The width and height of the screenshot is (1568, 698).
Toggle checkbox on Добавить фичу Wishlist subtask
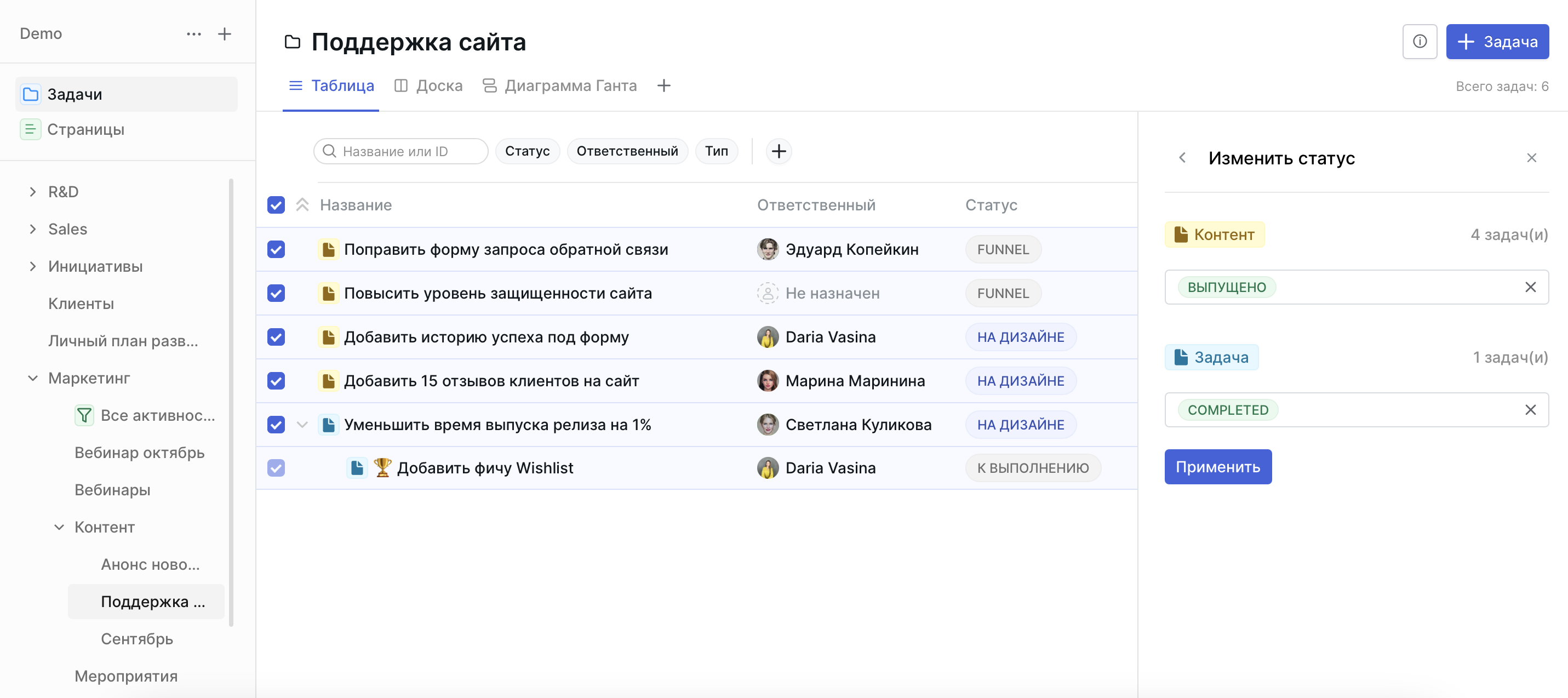[276, 467]
